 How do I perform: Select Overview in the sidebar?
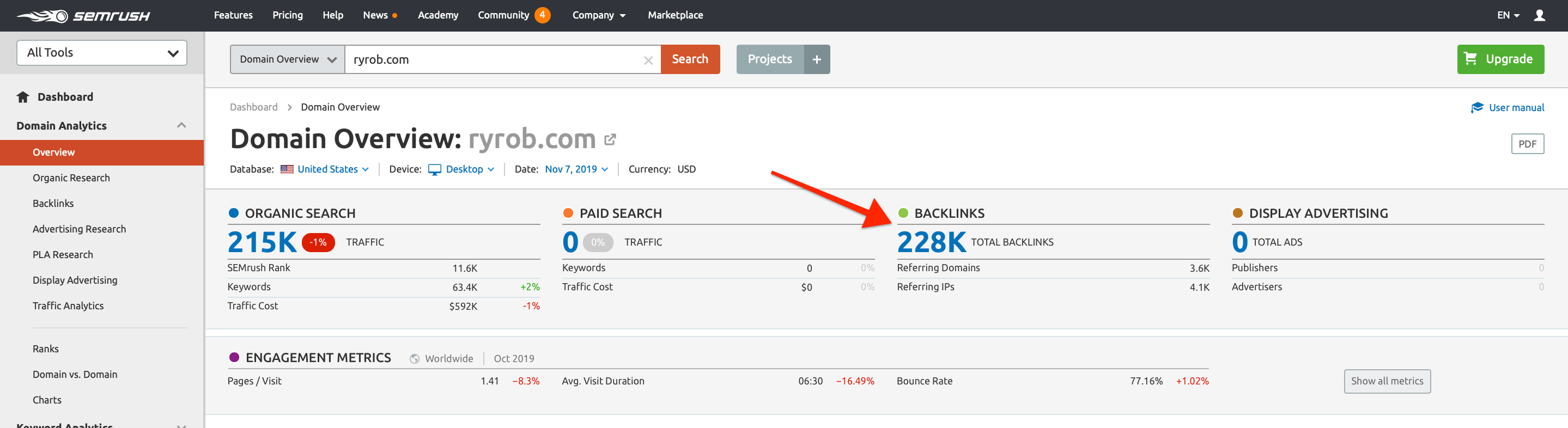click(102, 152)
